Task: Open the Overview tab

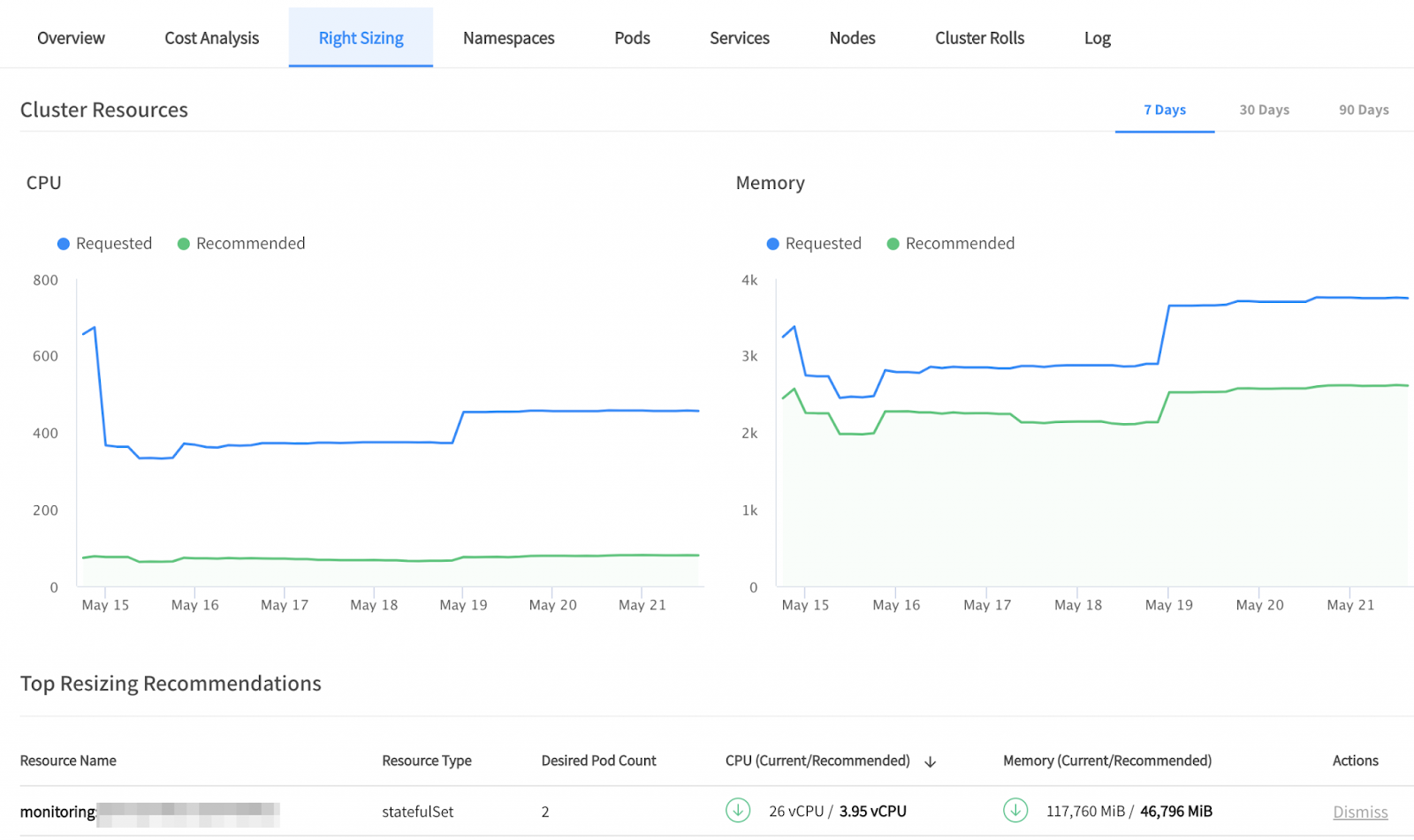Action: 71,38
